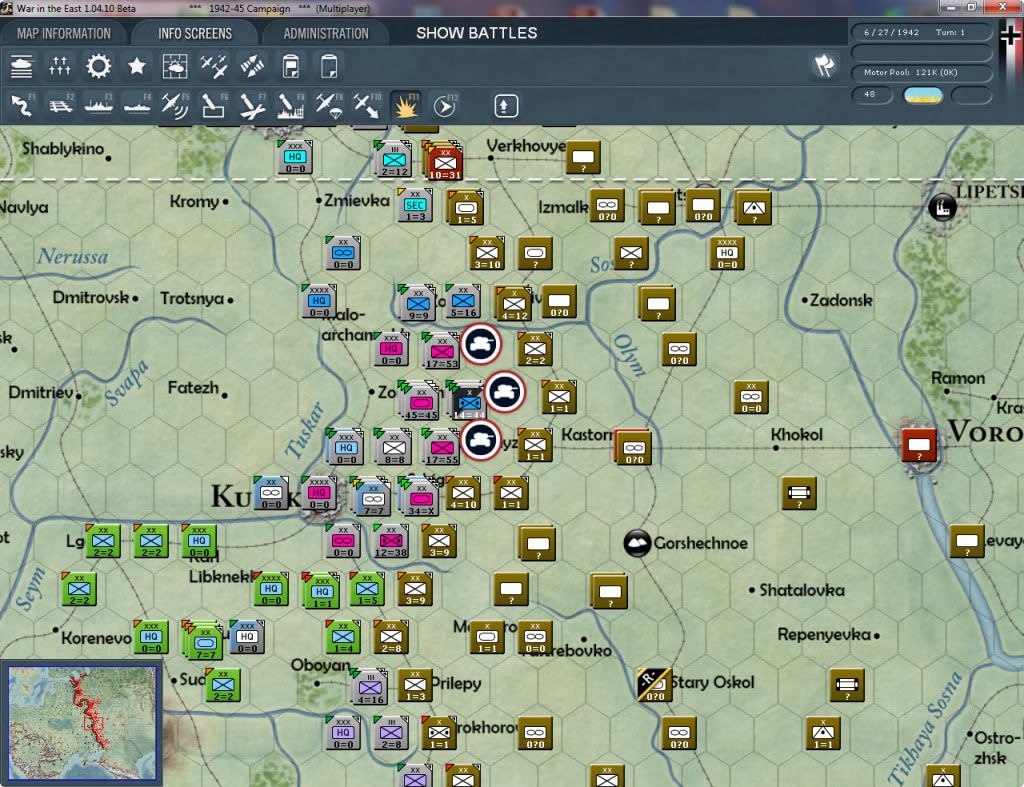
Task: Select F6 bomb unit mode icon
Action: point(214,106)
